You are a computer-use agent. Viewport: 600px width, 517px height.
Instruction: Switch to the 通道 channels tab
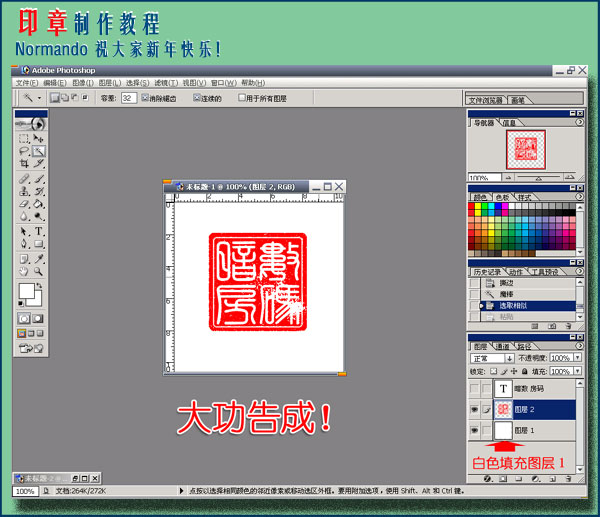pos(502,346)
